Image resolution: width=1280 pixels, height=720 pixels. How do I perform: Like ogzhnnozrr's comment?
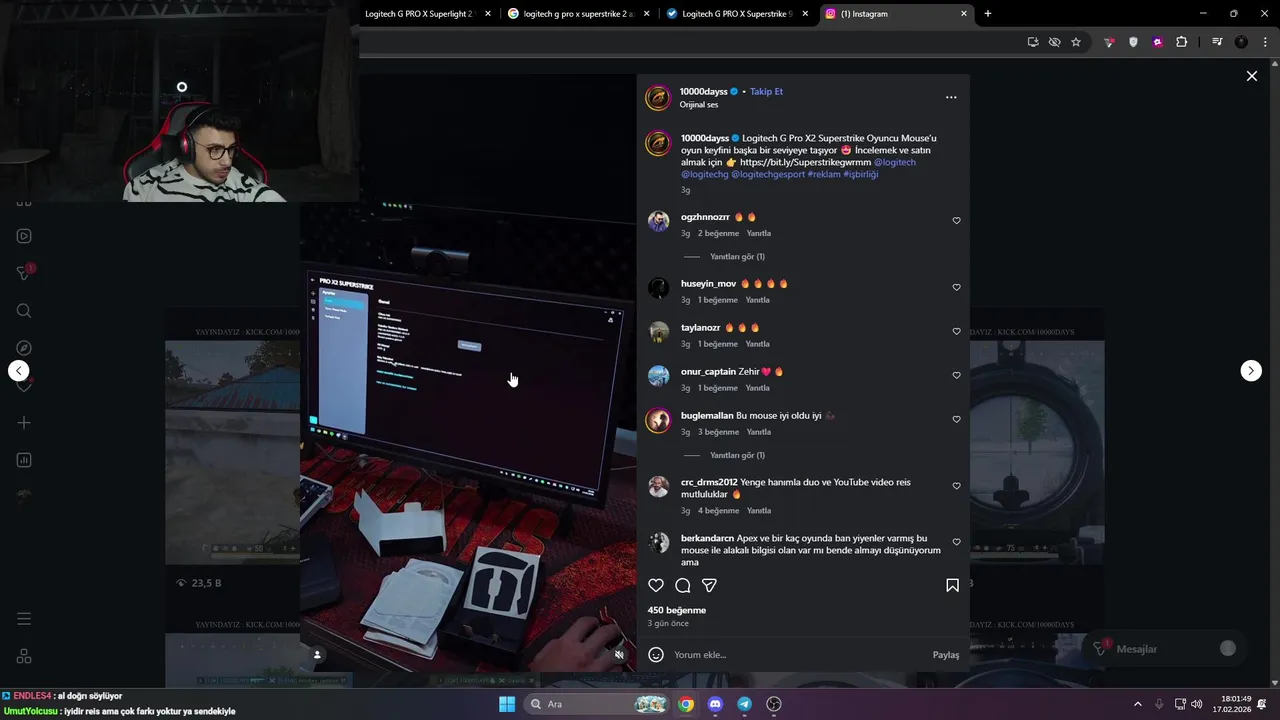point(956,221)
